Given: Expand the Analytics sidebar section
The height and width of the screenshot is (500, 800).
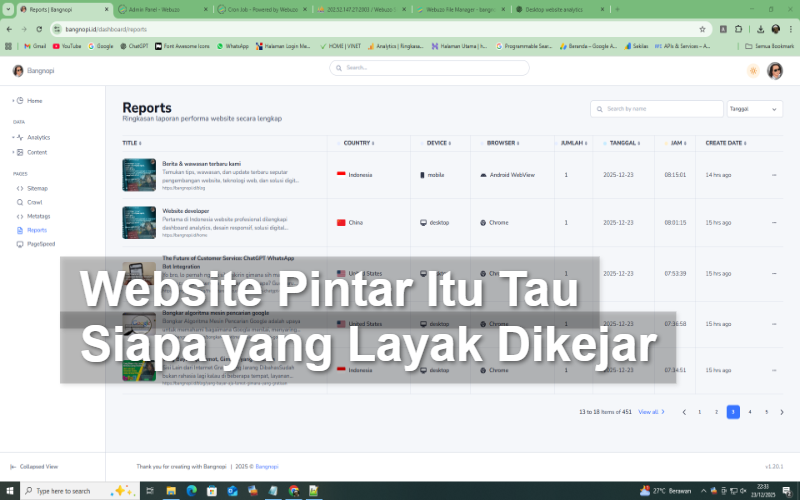Looking at the screenshot, I should (38, 137).
